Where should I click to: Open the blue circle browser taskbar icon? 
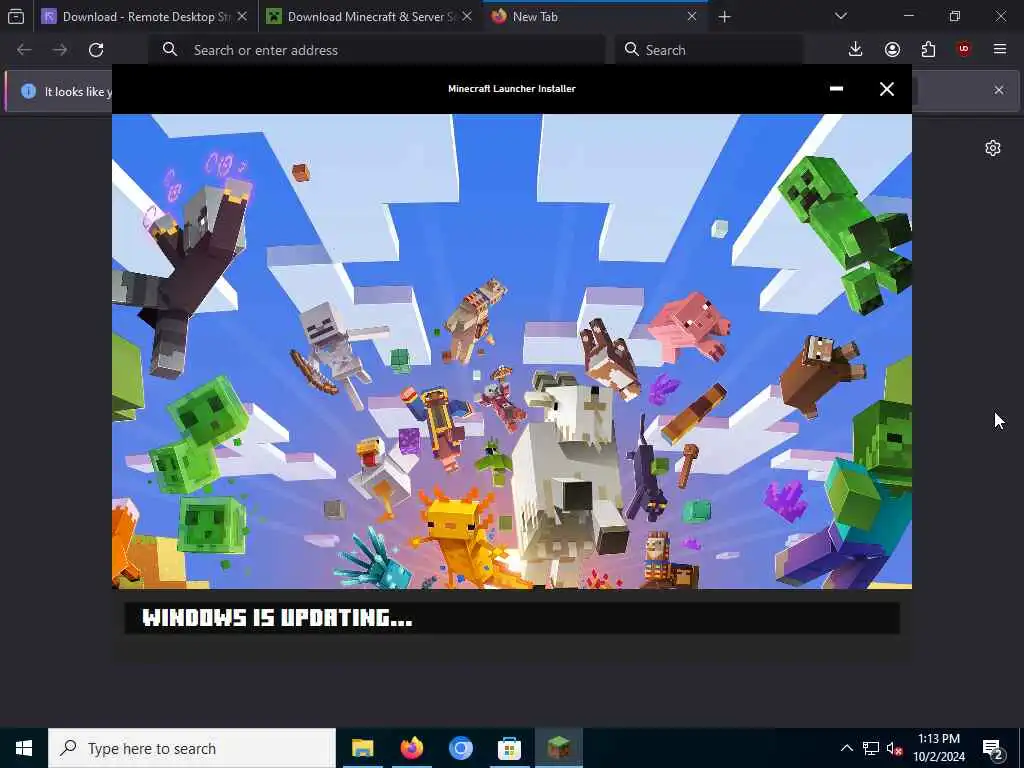click(460, 748)
